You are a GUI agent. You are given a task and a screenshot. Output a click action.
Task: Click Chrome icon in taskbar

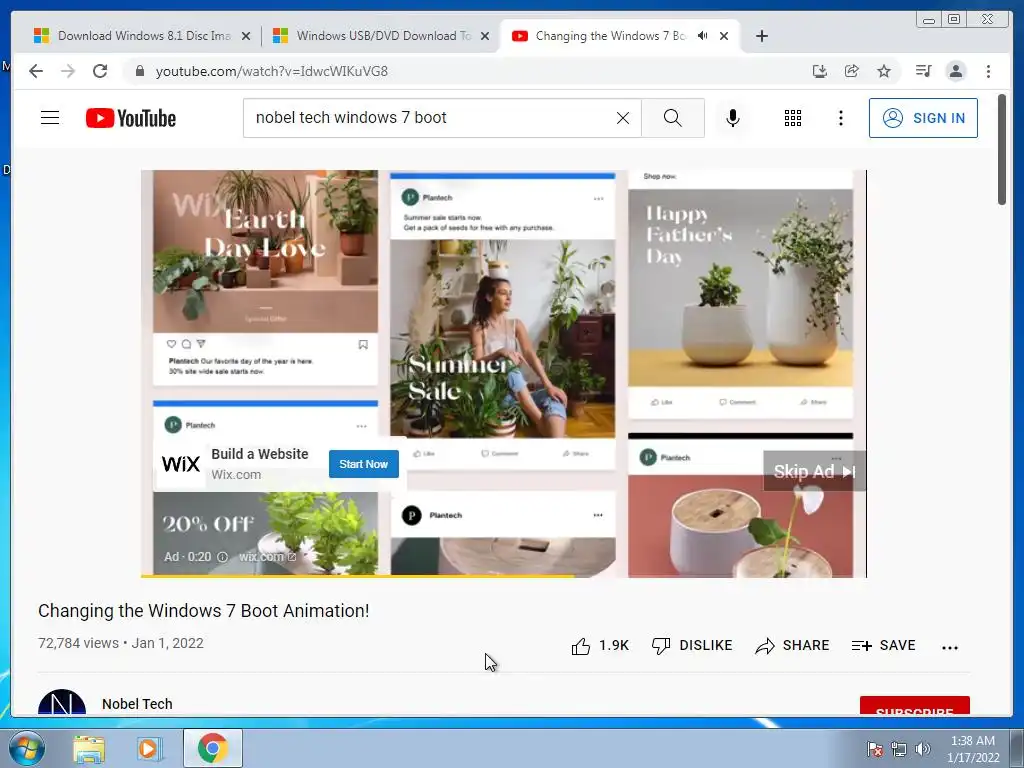[x=212, y=748]
